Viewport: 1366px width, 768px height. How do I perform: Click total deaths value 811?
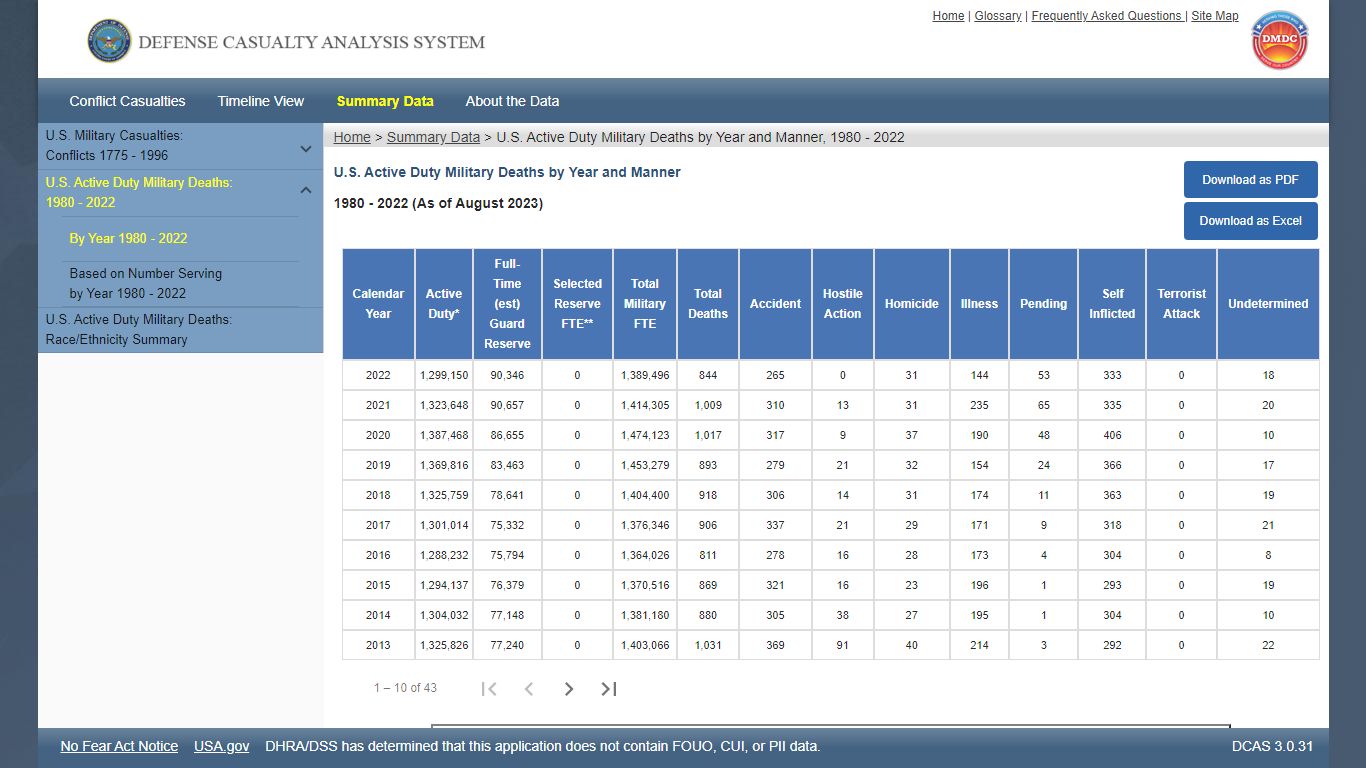tap(708, 555)
